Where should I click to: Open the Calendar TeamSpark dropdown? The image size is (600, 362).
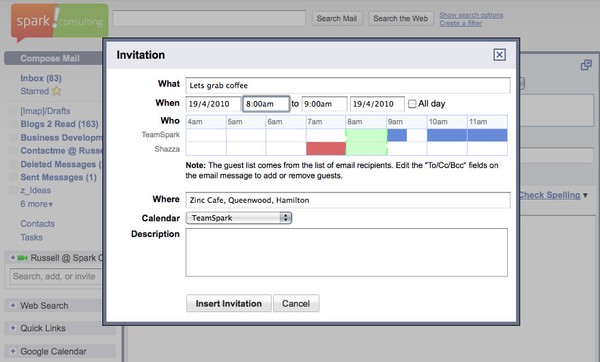pos(239,218)
